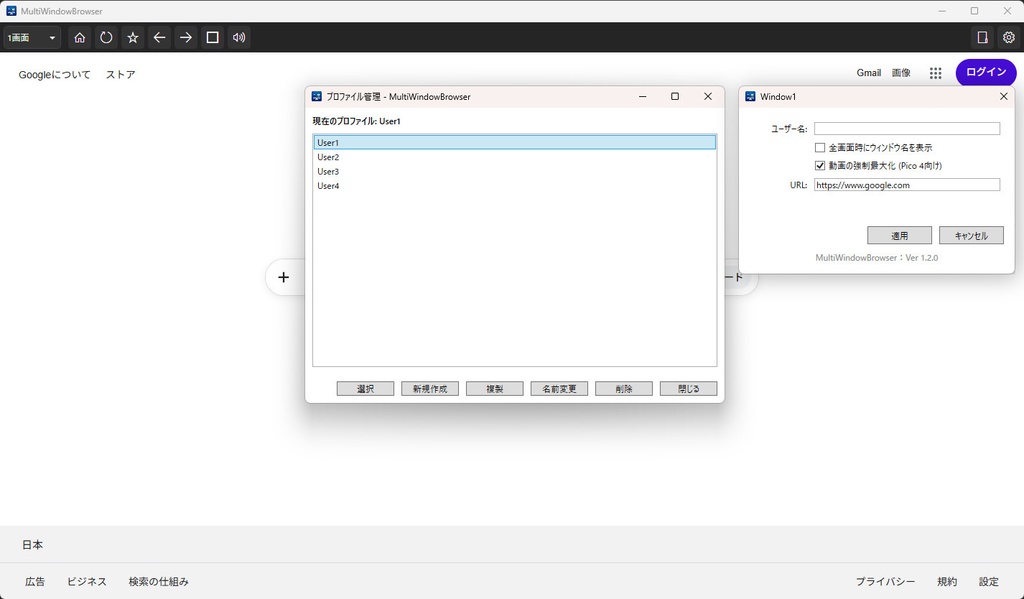Click the home icon in the toolbar
The height and width of the screenshot is (599, 1024).
(79, 37)
